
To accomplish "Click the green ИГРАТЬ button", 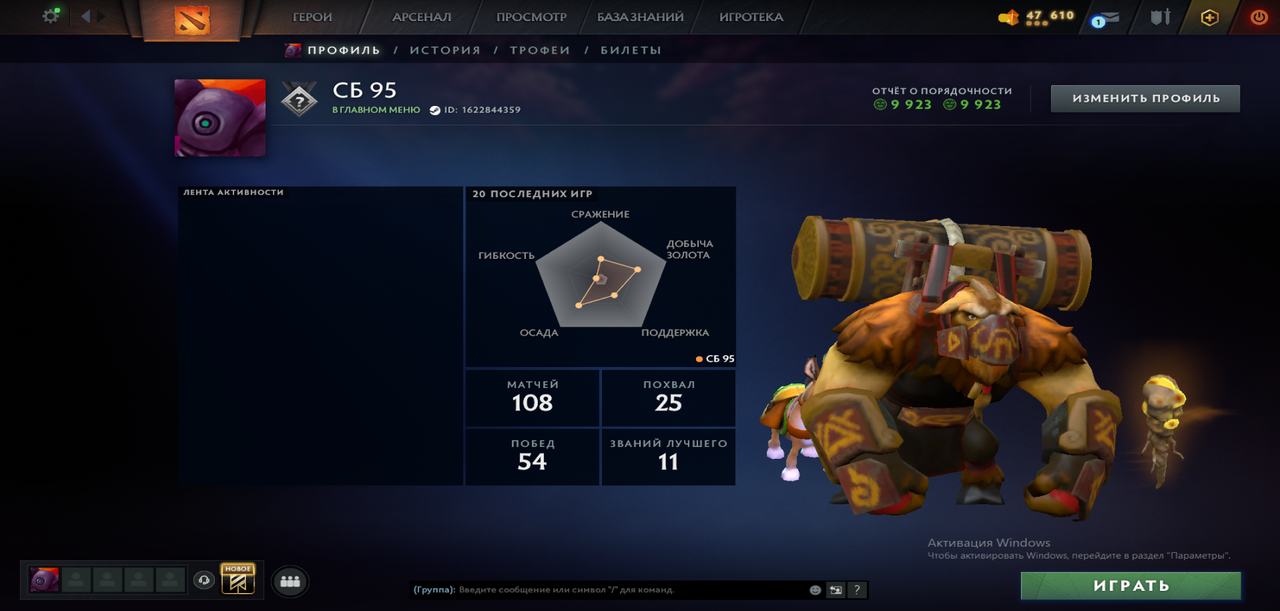I will (1131, 586).
